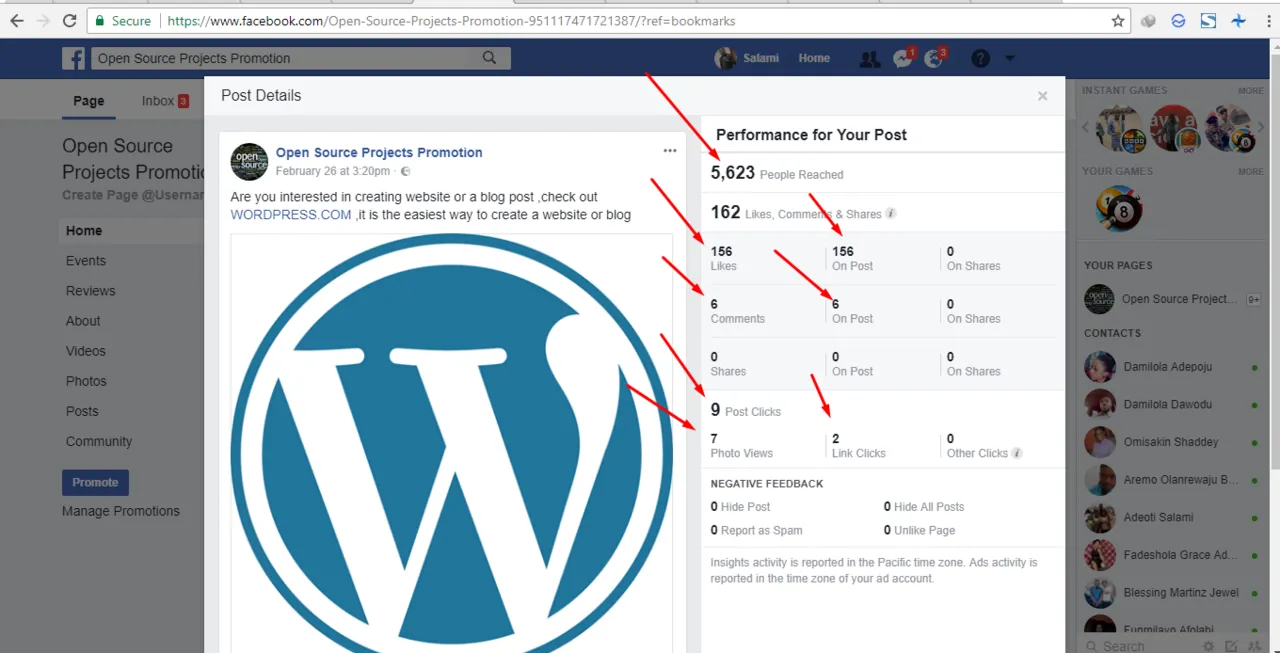Viewport: 1280px width, 653px height.
Task: Click the blue circular wave extension icon
Action: coord(1179,20)
